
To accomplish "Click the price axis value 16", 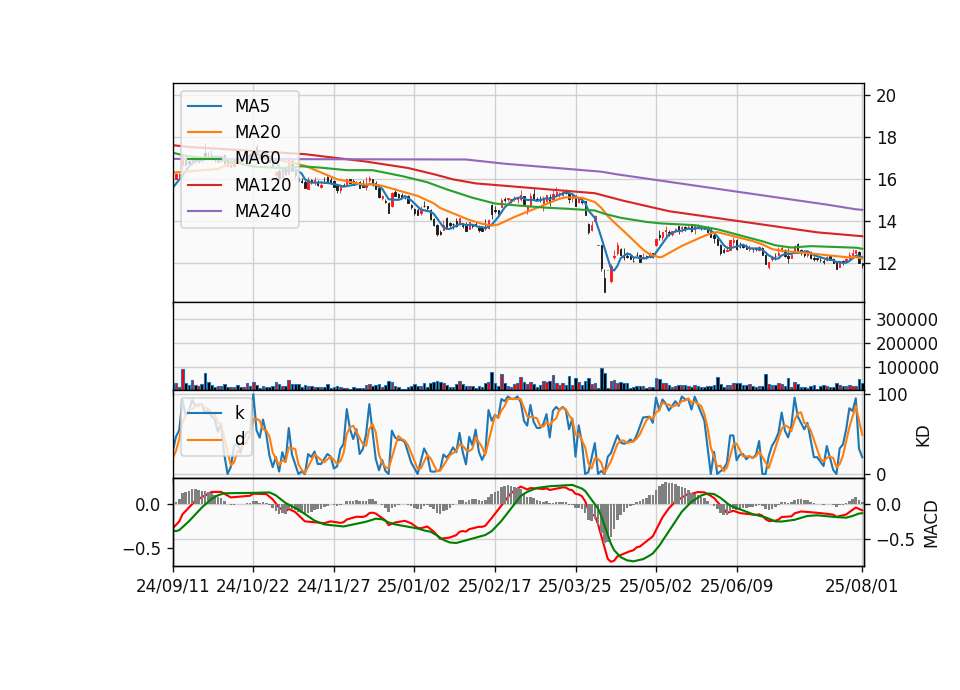I will click(x=886, y=180).
